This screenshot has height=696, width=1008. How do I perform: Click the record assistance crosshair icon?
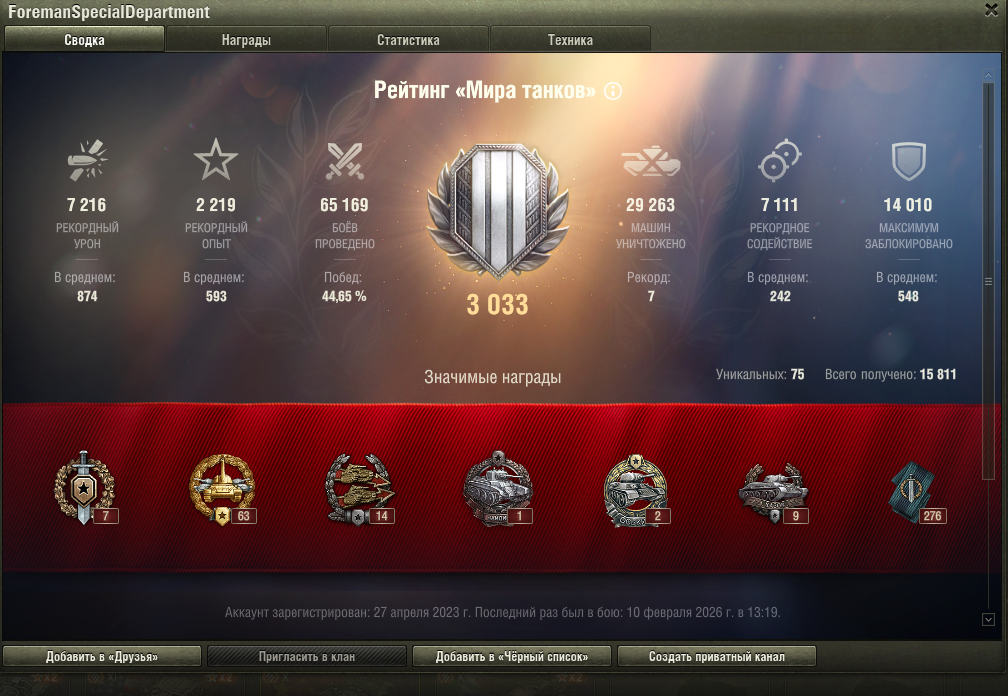[779, 160]
